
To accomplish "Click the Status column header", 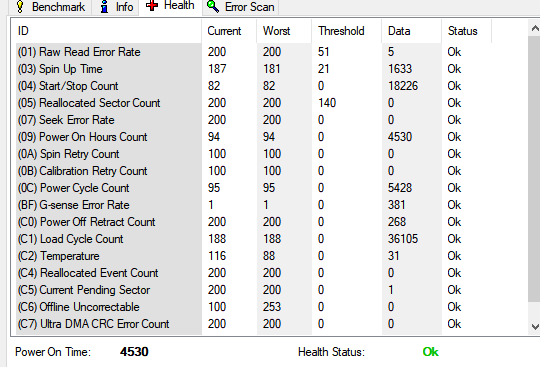I will [467, 31].
